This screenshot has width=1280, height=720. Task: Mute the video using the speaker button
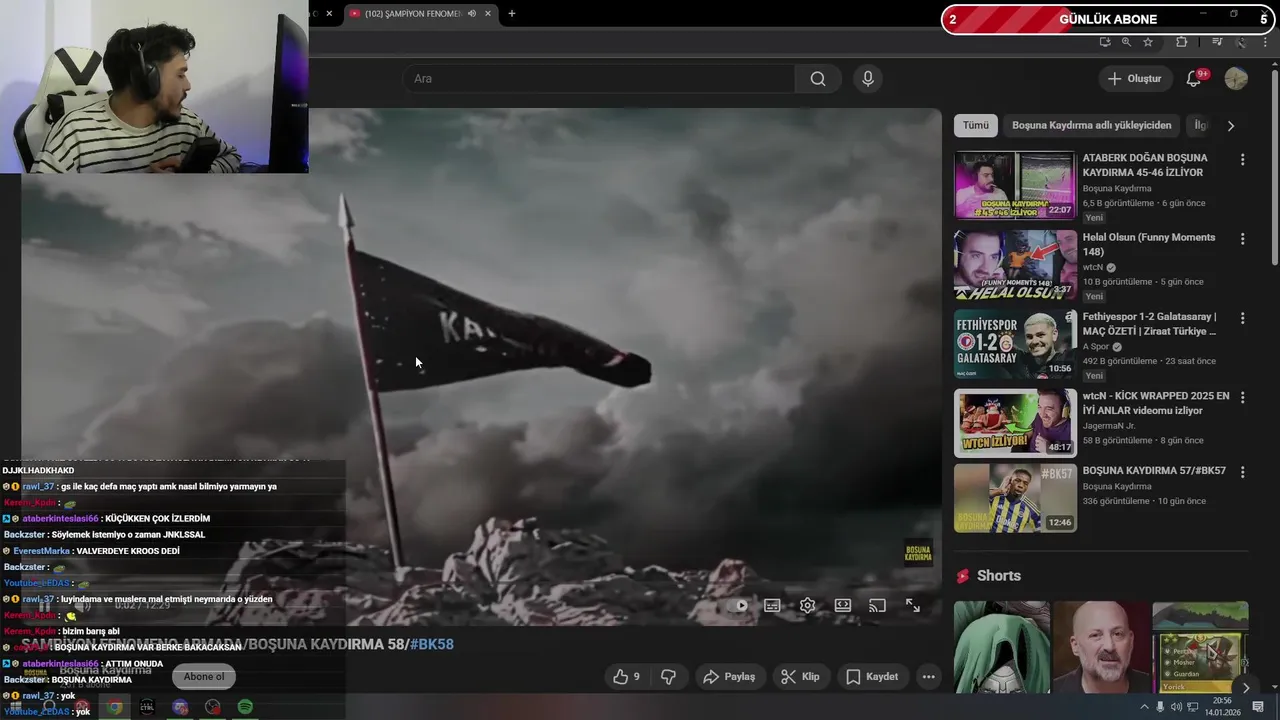(x=84, y=606)
